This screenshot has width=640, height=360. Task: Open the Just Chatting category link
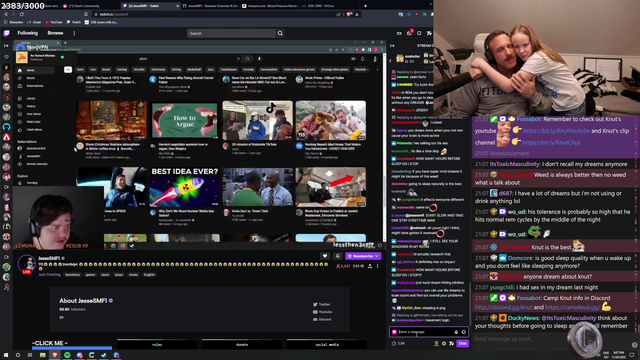[x=49, y=275]
